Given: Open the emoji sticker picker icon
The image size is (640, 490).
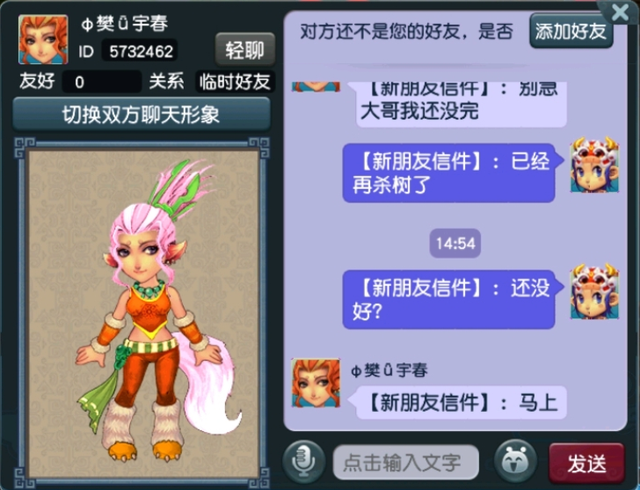Looking at the screenshot, I should (x=516, y=461).
